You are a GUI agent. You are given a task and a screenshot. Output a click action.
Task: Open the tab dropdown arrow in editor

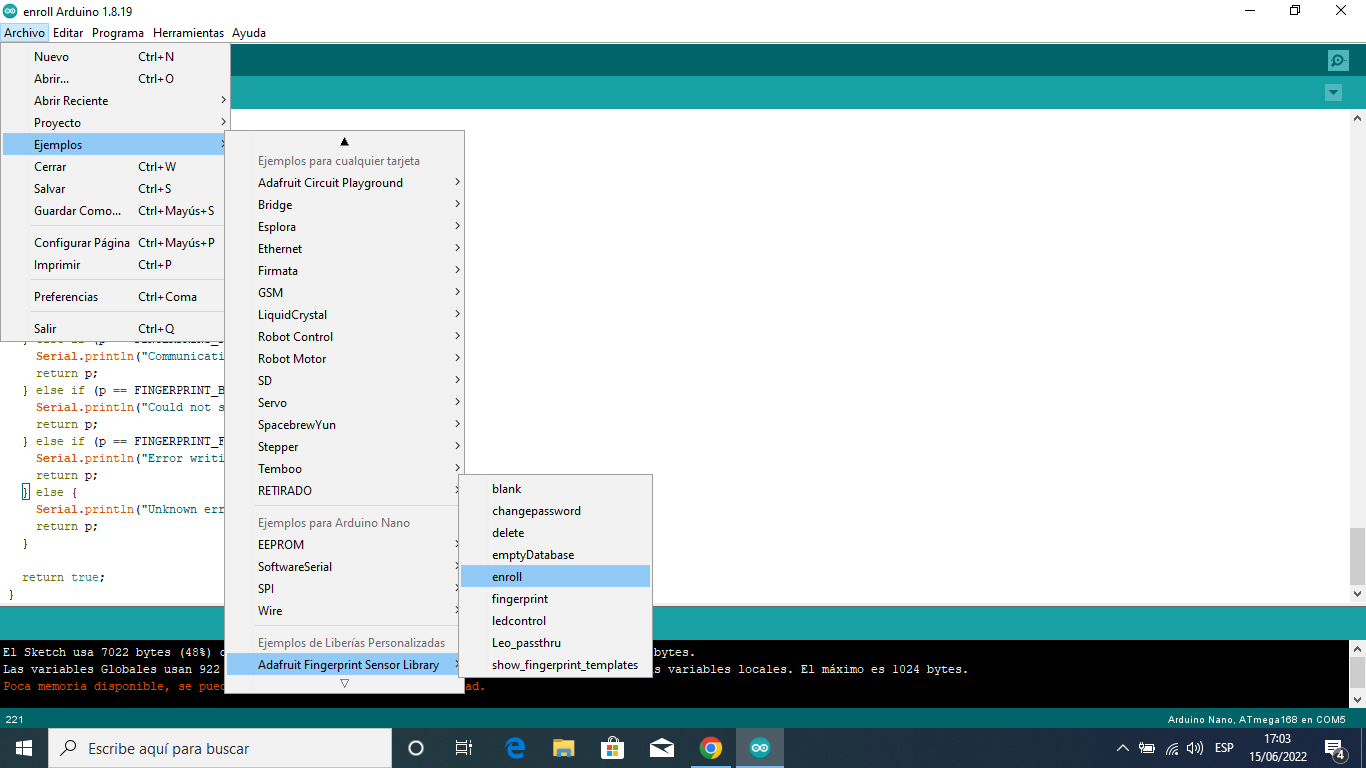[1333, 93]
